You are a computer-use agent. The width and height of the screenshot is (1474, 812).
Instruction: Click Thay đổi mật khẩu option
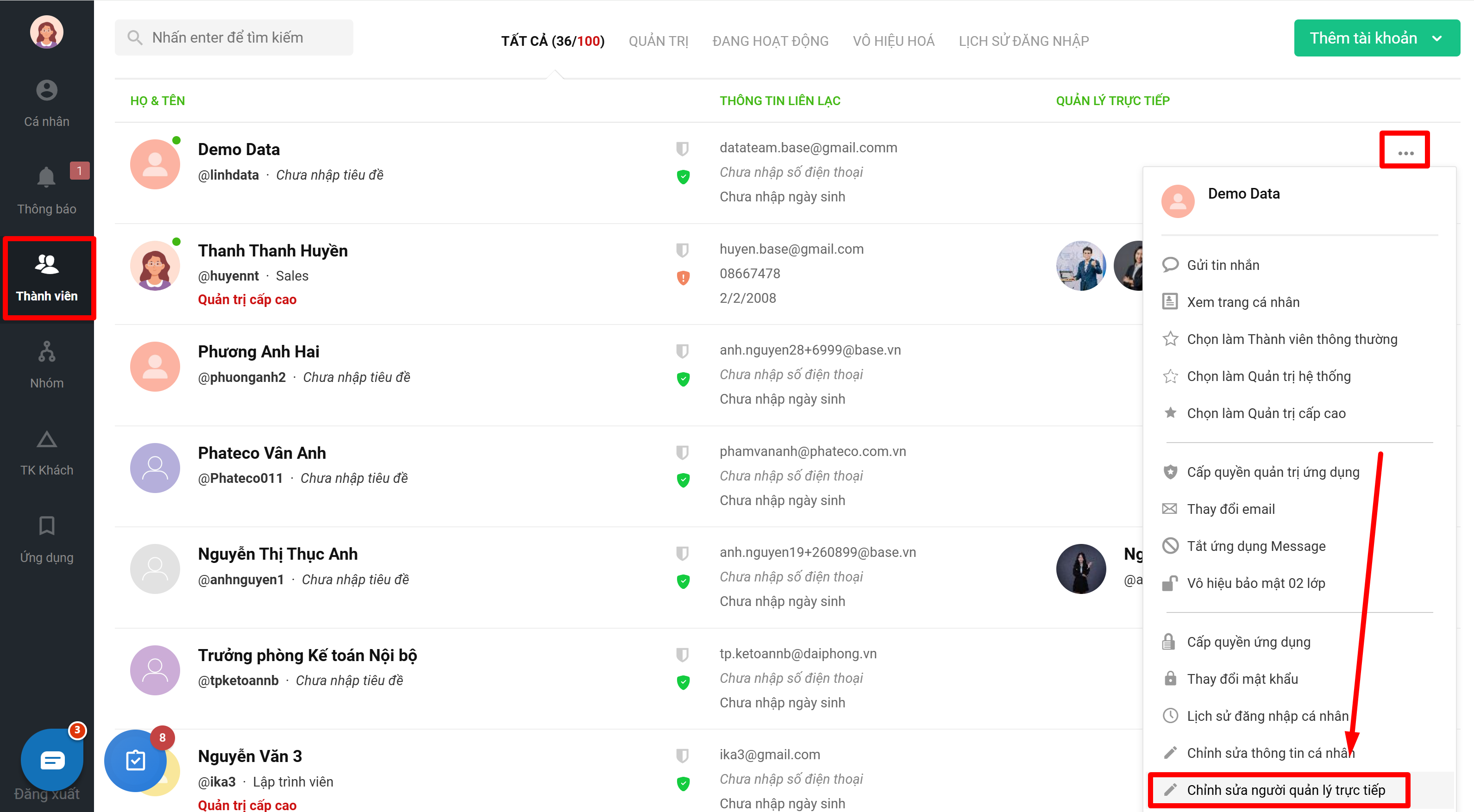tap(1242, 679)
